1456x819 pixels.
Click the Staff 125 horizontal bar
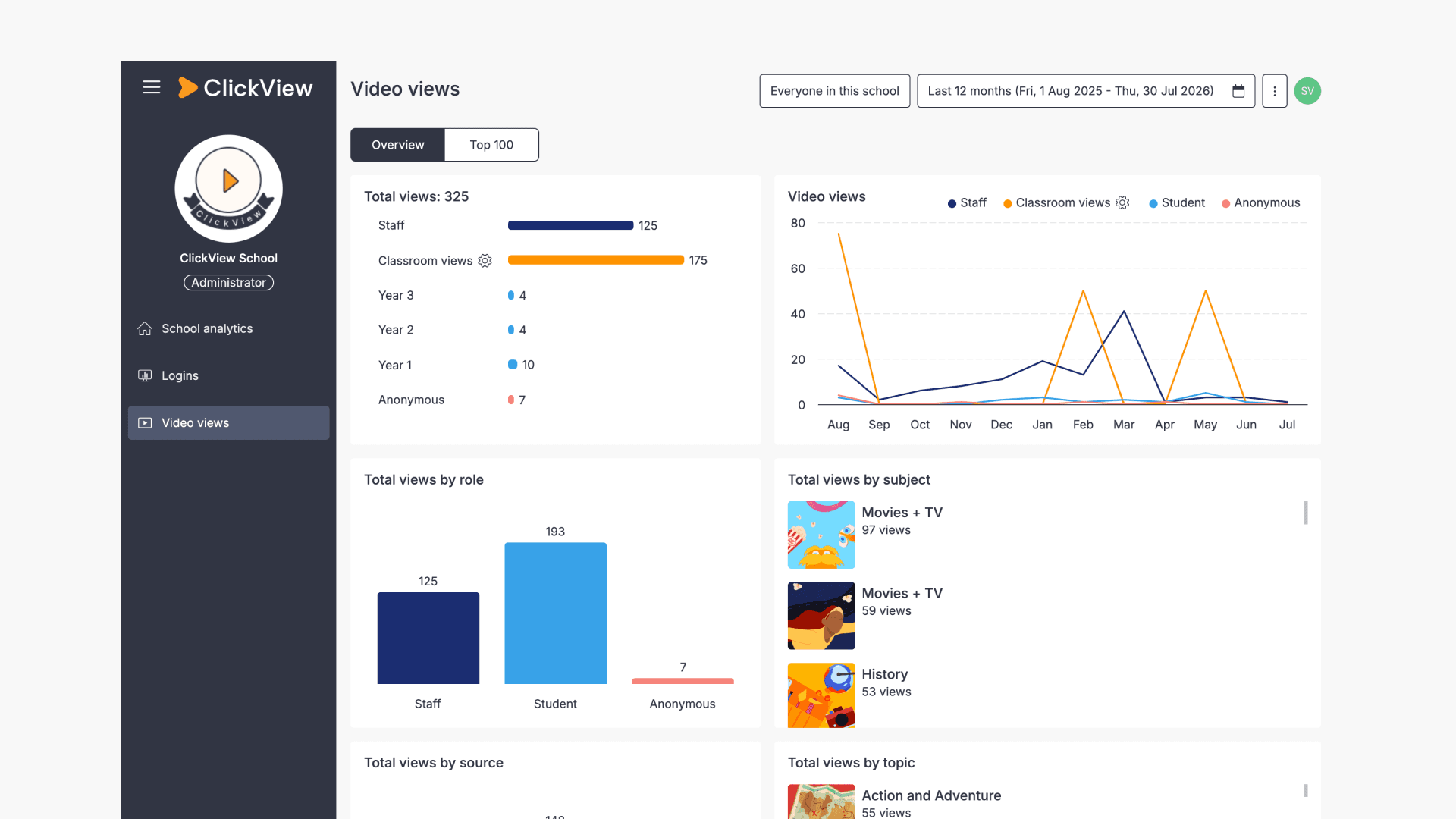[570, 225]
